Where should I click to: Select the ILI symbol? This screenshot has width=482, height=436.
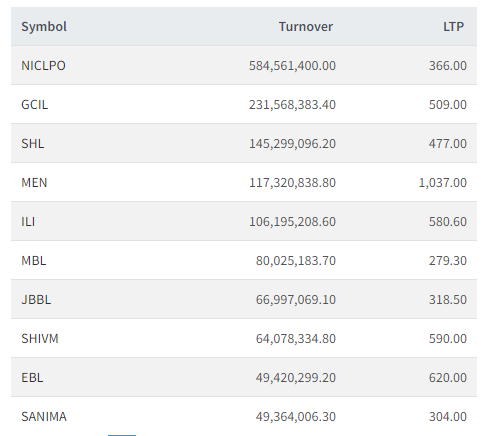tap(28, 222)
